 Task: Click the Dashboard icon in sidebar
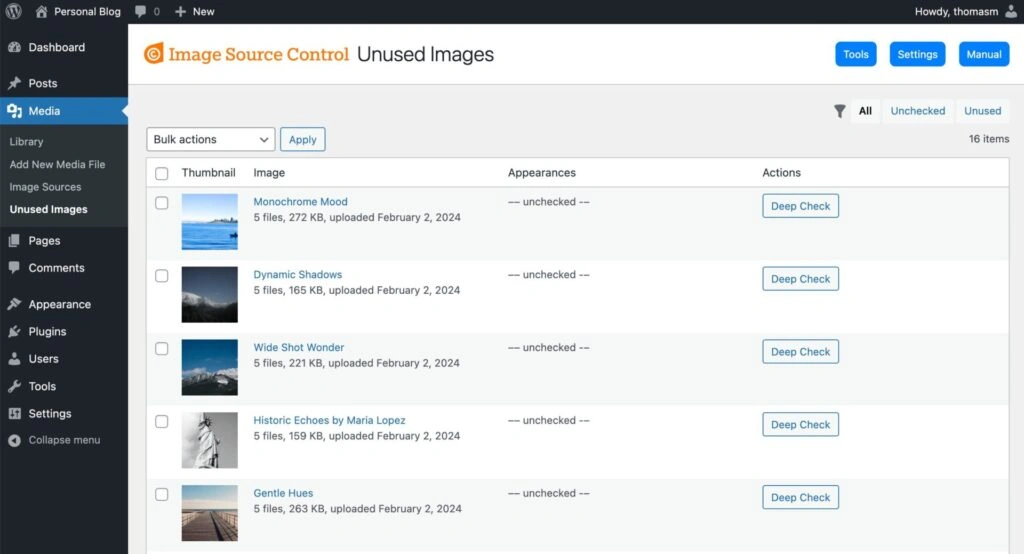[x=14, y=47]
